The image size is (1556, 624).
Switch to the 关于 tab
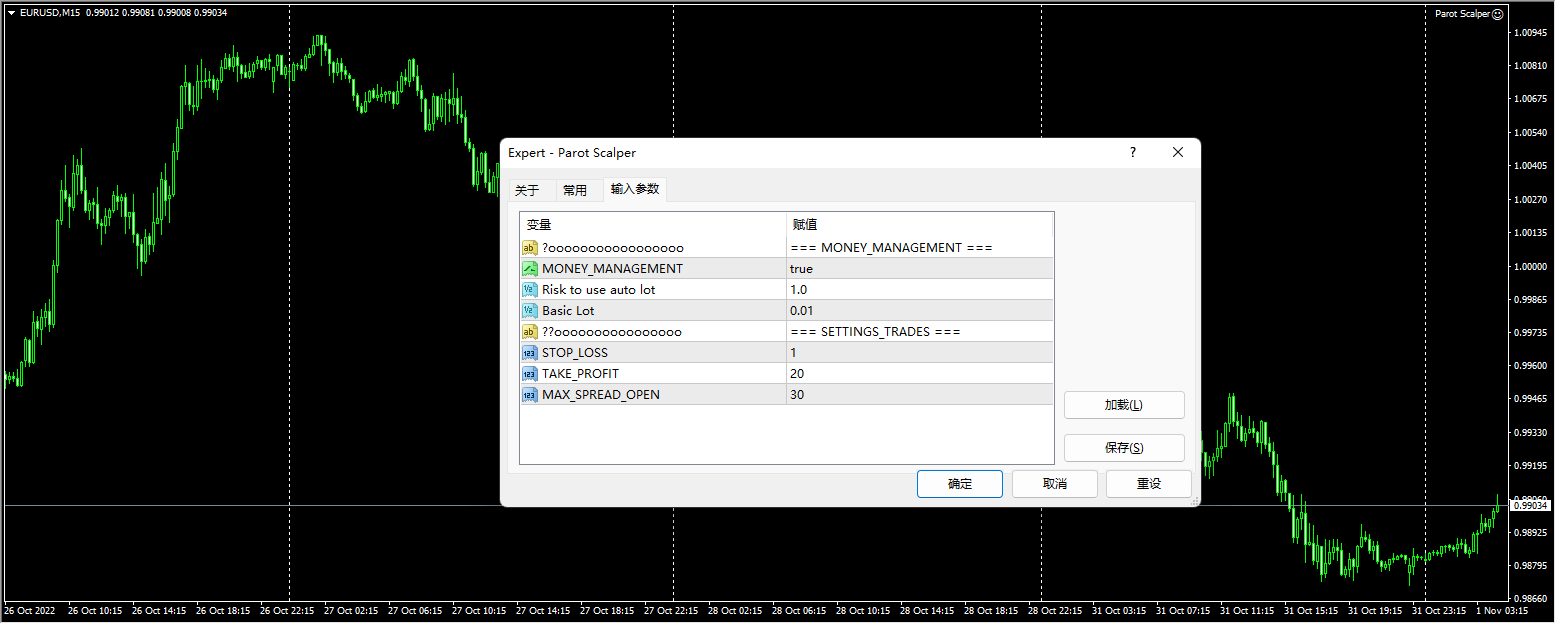coord(527,190)
